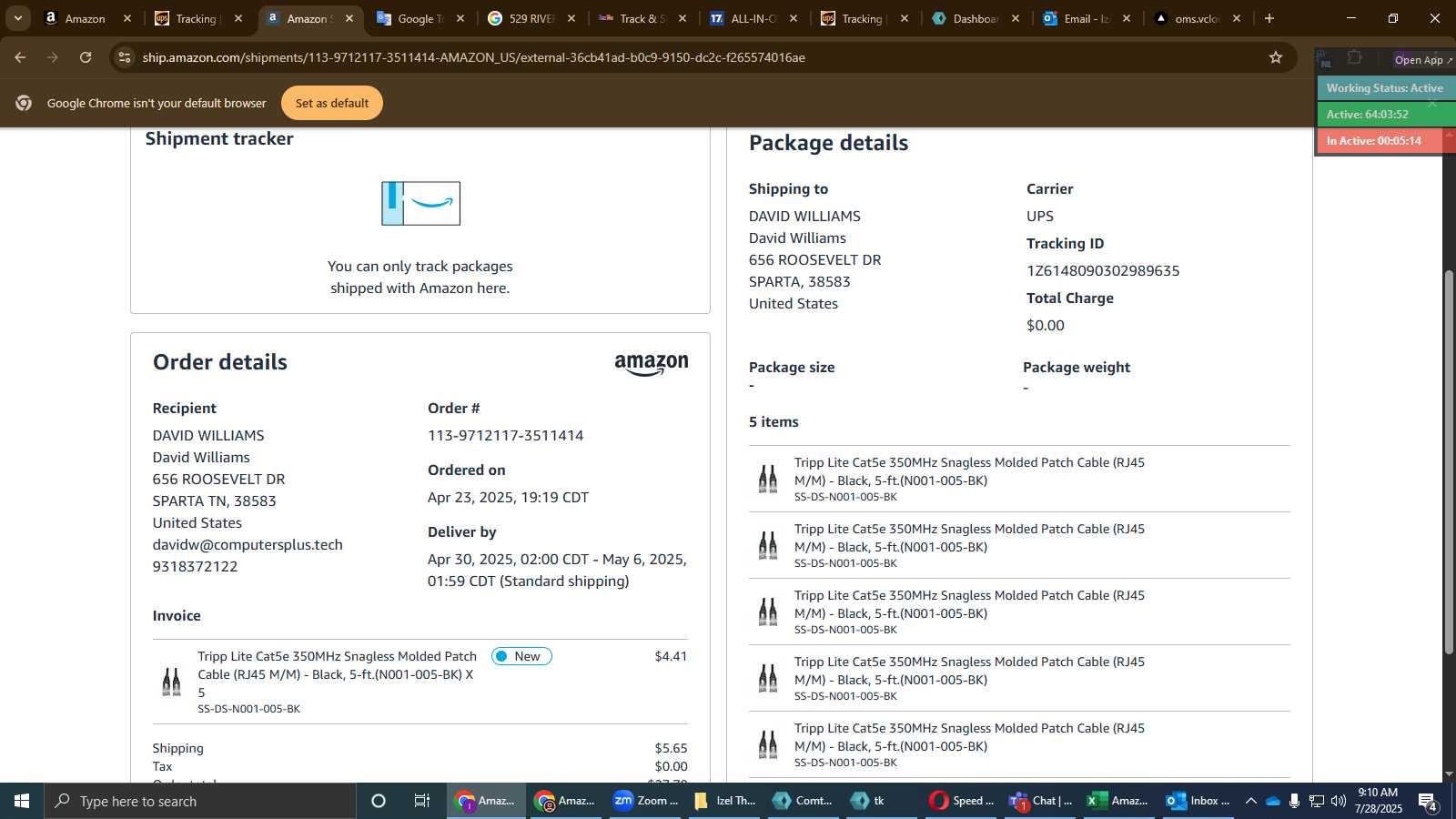Set Chrome as default browser
The height and width of the screenshot is (819, 1456).
coord(332,103)
